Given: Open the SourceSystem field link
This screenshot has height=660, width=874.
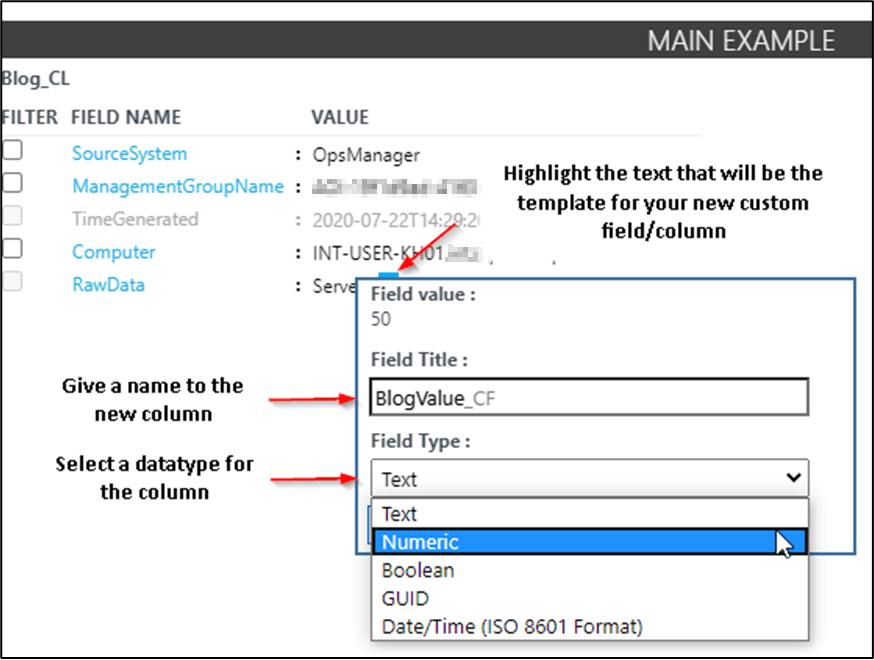Looking at the screenshot, I should click(129, 153).
